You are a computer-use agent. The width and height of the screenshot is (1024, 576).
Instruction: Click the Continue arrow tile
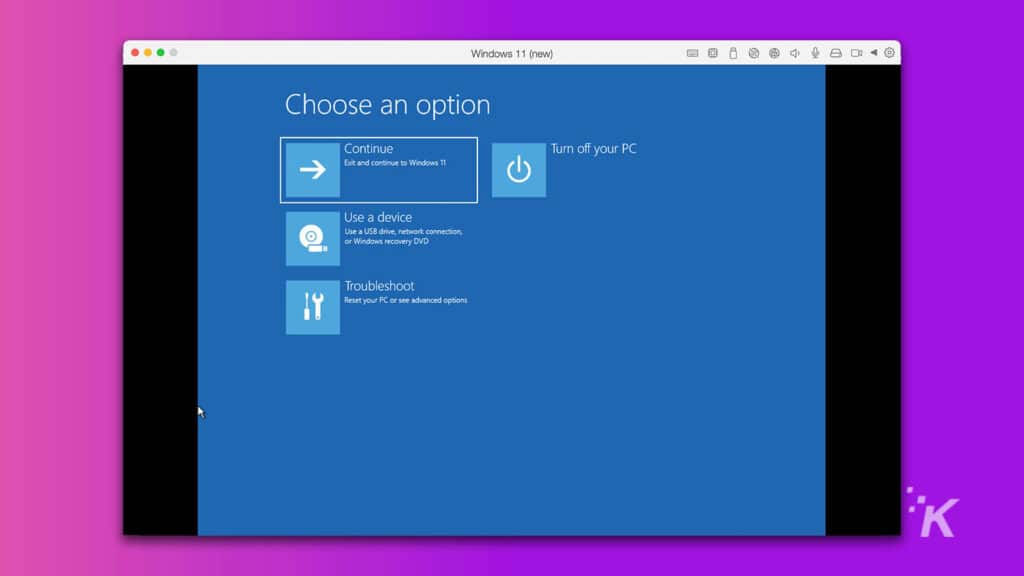[x=313, y=170]
